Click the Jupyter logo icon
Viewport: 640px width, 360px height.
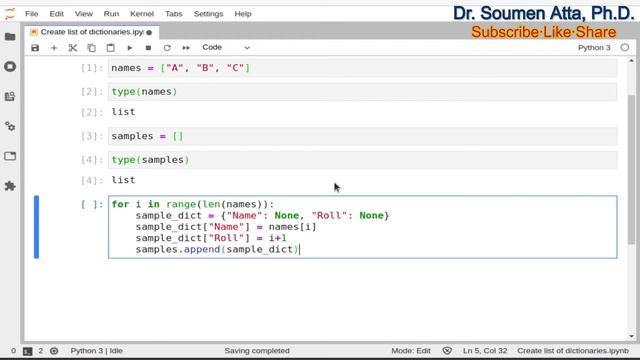click(9, 14)
